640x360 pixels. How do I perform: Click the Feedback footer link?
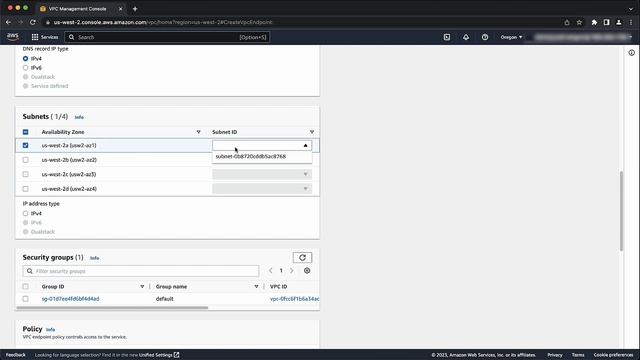click(16, 355)
